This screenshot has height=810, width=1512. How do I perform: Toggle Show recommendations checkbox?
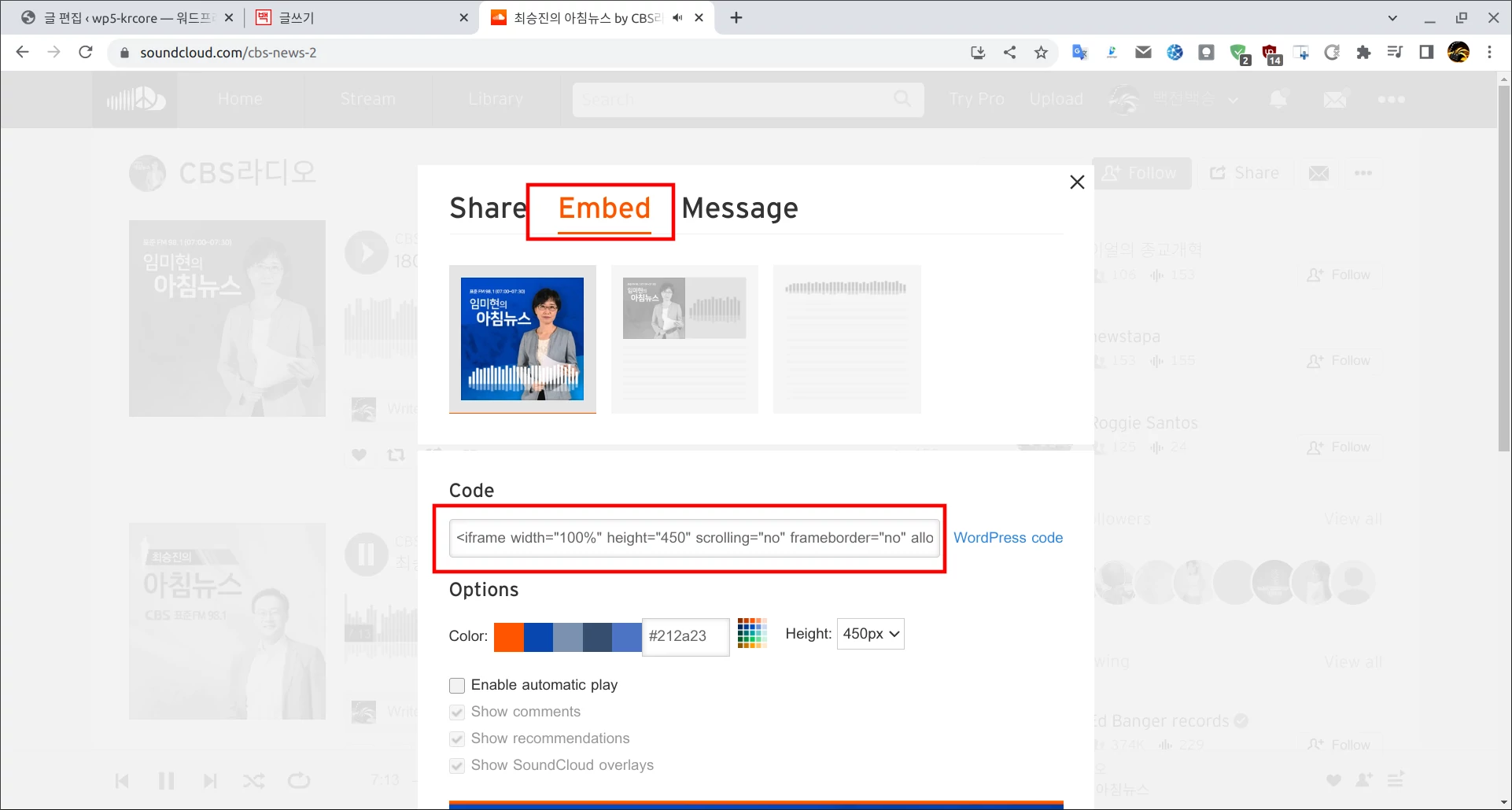[457, 739]
